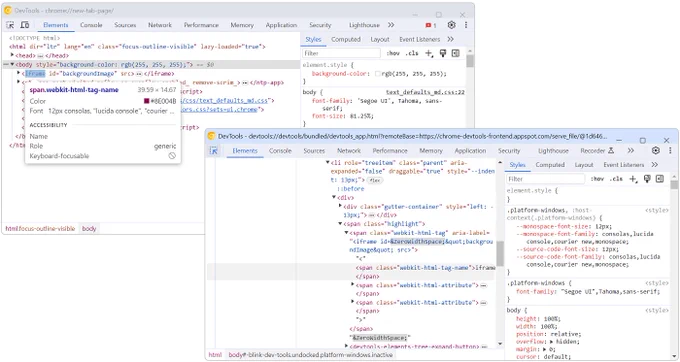Select the ::before pseudo-element row
The width and height of the screenshot is (680, 362).
(x=351, y=189)
